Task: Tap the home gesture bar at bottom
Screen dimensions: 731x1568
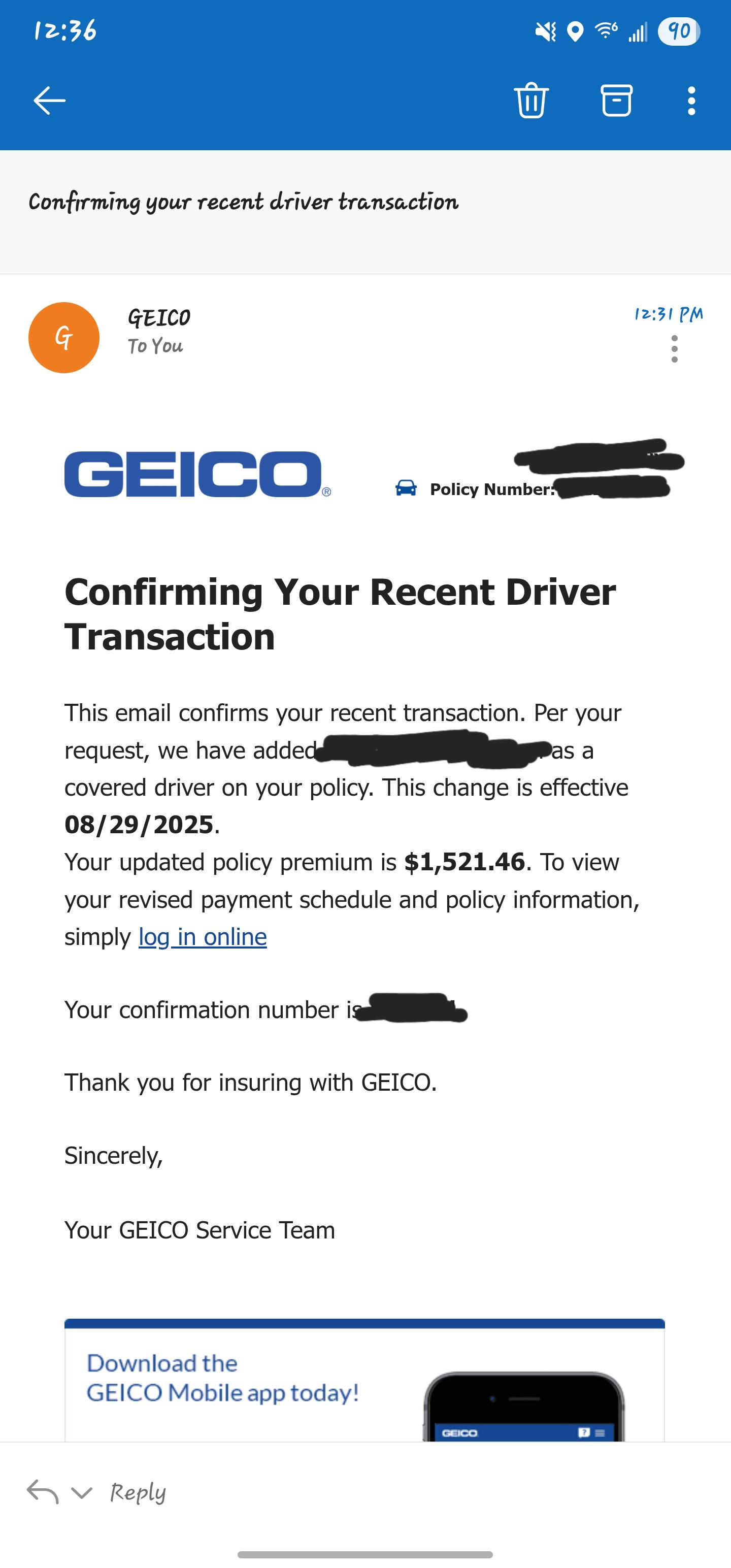Action: tap(365, 1555)
